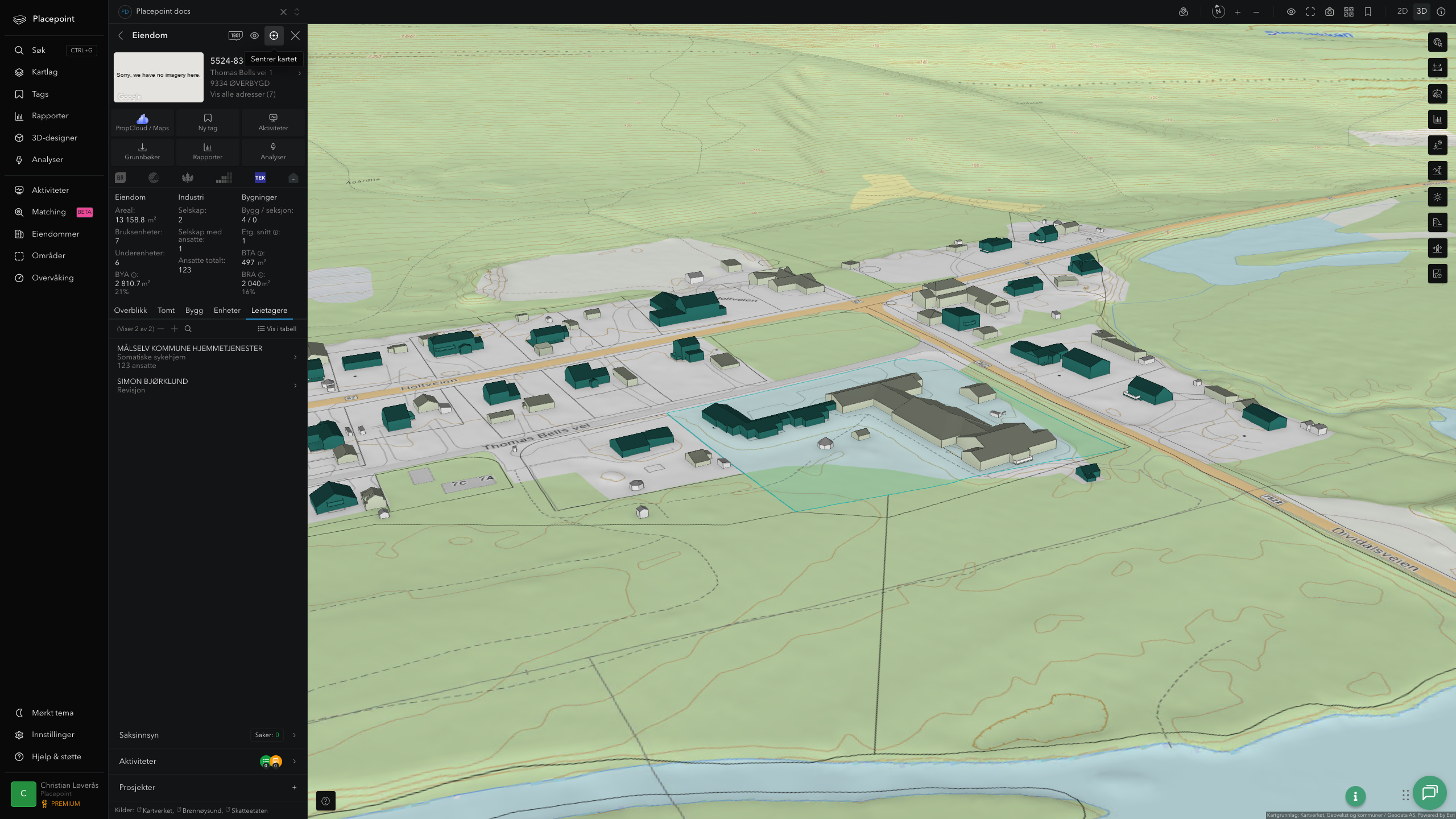Select the measure ruler map tool

(1437, 68)
